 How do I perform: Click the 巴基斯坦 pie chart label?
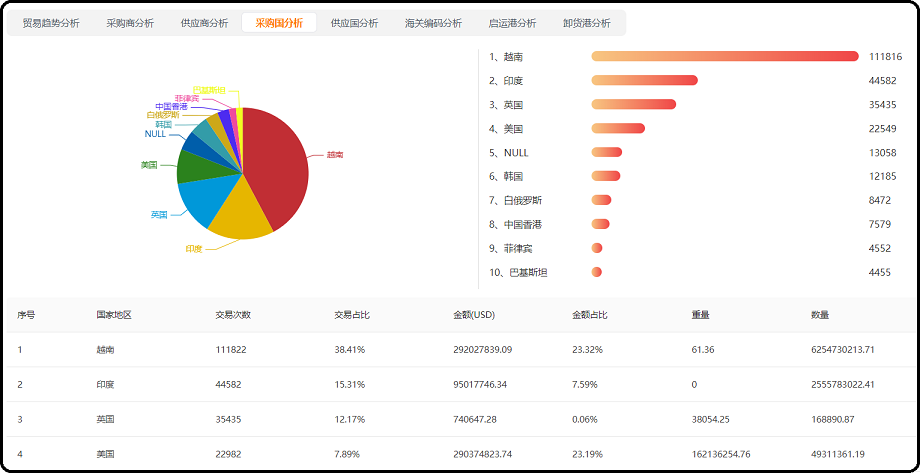209,90
